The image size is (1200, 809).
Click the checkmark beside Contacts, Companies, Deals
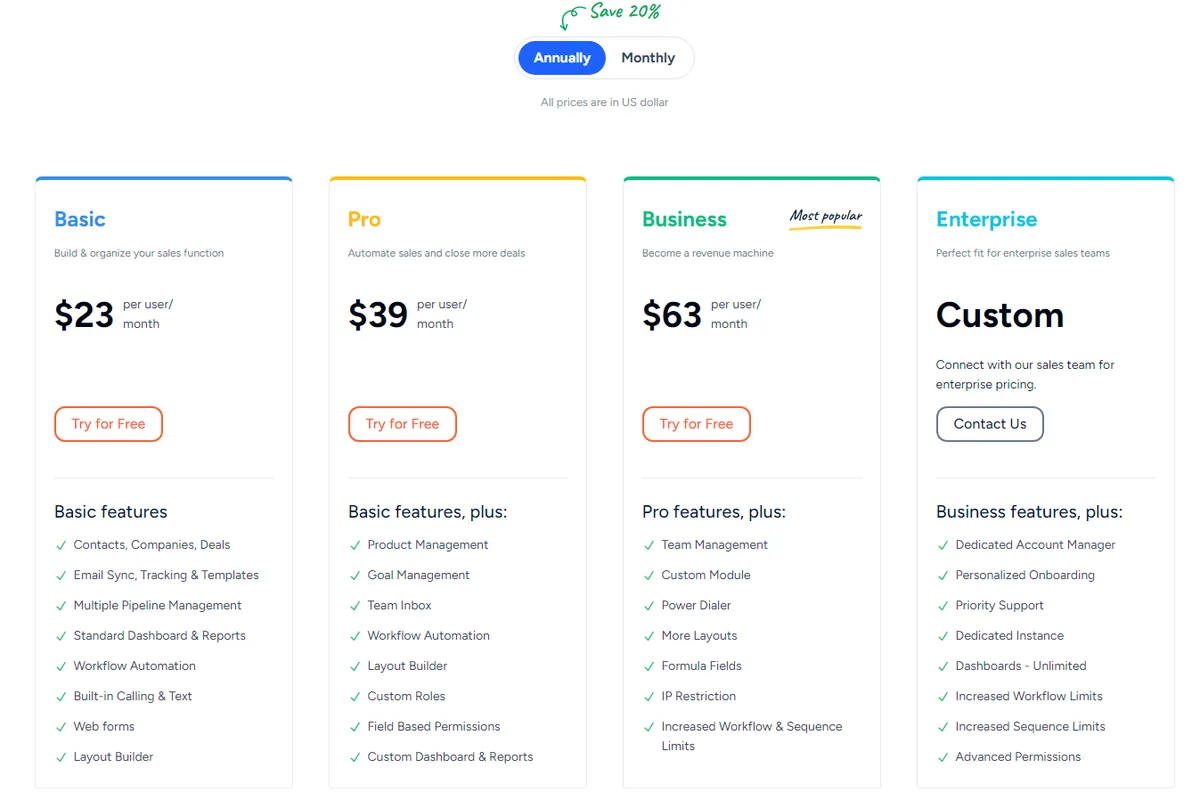[x=60, y=544]
